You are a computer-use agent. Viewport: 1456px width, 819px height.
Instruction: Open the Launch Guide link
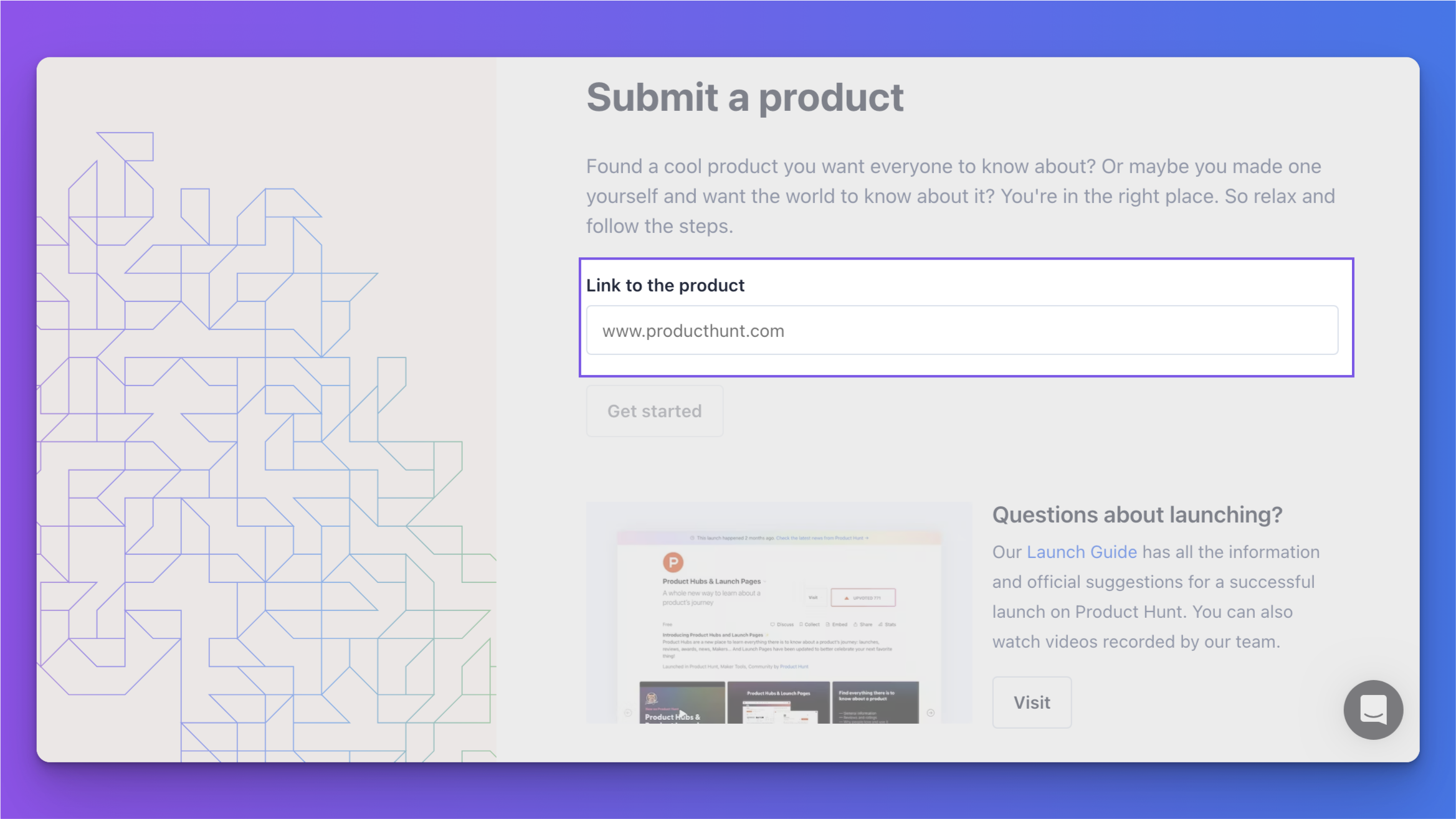tap(1082, 552)
